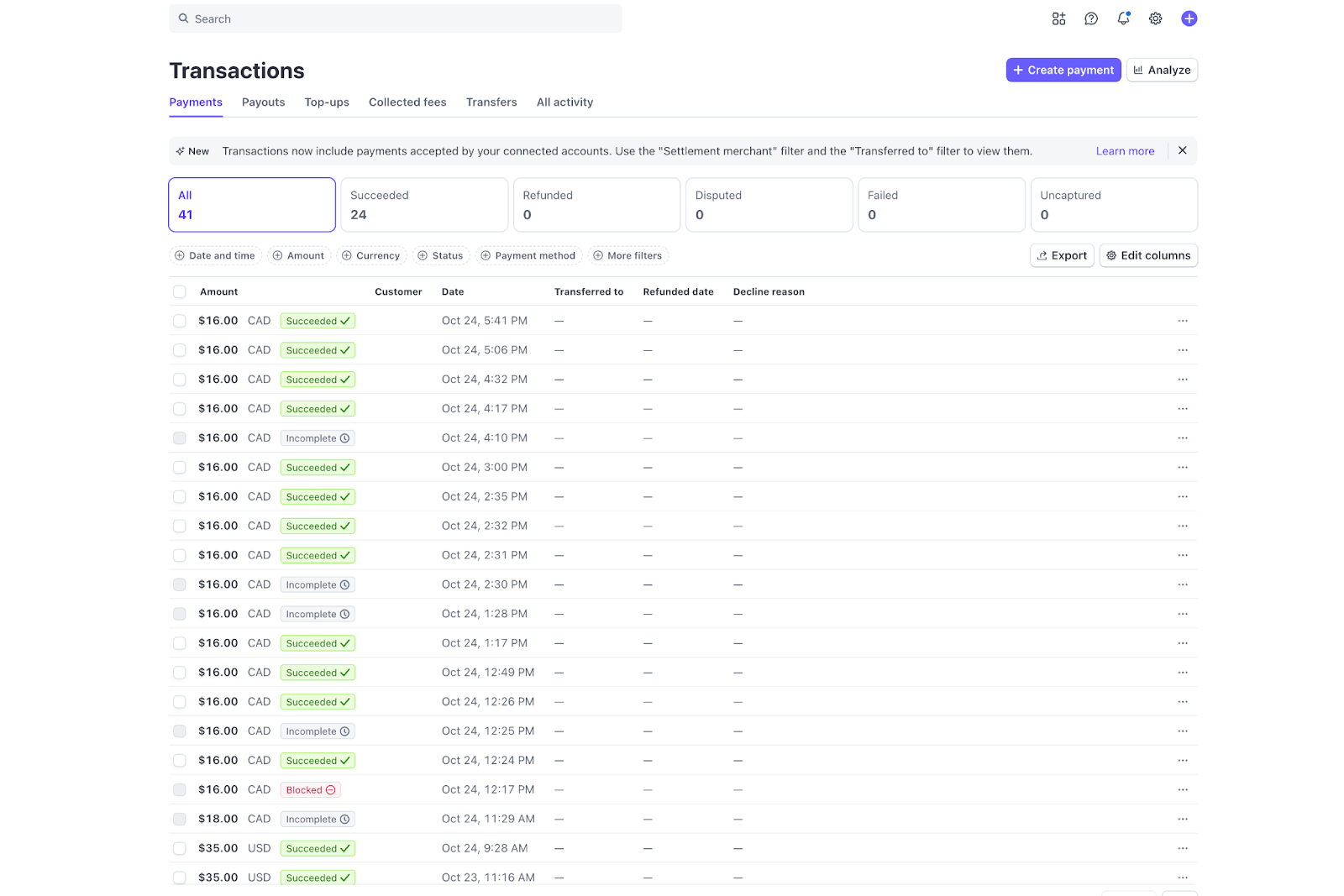Open the apps grid icon in the header
This screenshot has width=1344, height=896.
click(1058, 18)
